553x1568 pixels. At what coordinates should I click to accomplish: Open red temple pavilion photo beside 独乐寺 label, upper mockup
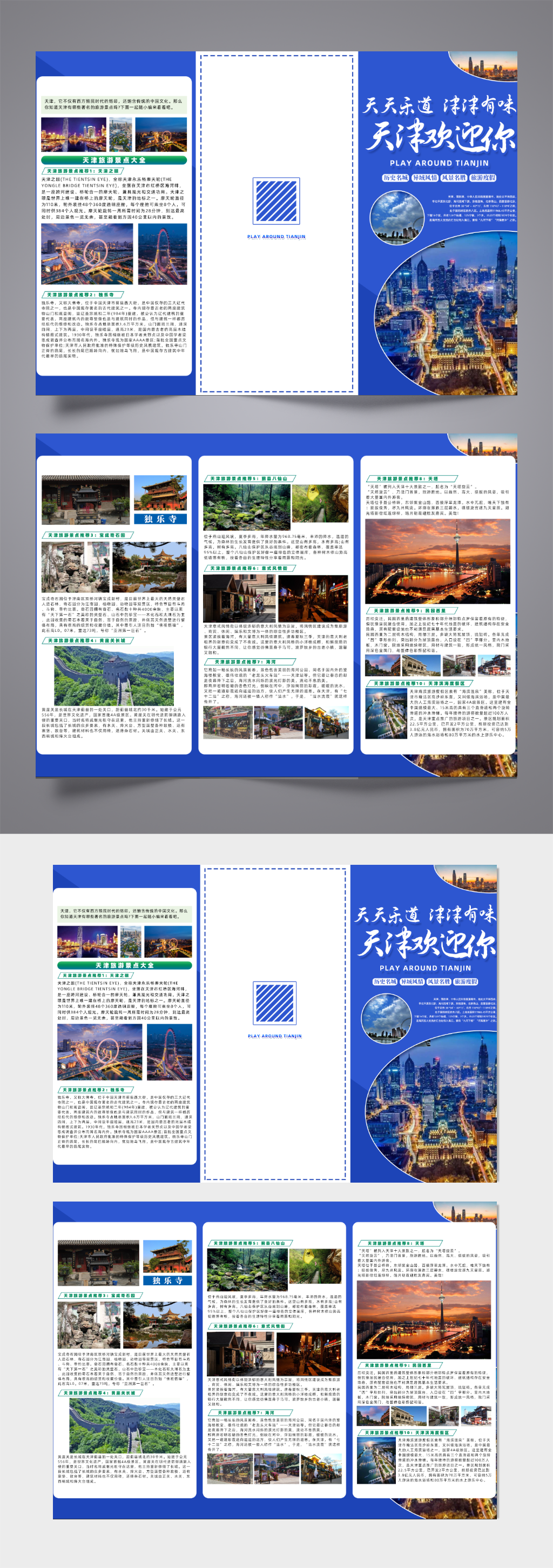[160, 493]
